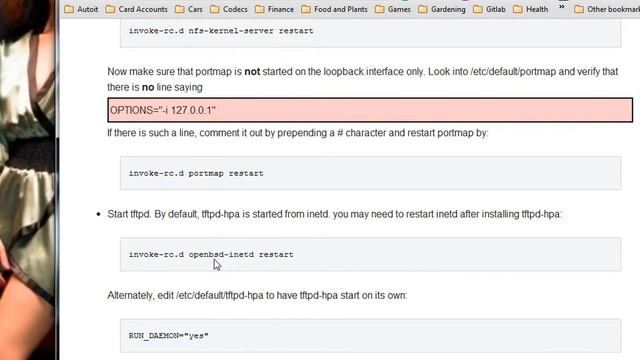This screenshot has height=360, width=640.
Task: Click the RUN_DAEMON="yes" code line
Action: tap(169, 336)
